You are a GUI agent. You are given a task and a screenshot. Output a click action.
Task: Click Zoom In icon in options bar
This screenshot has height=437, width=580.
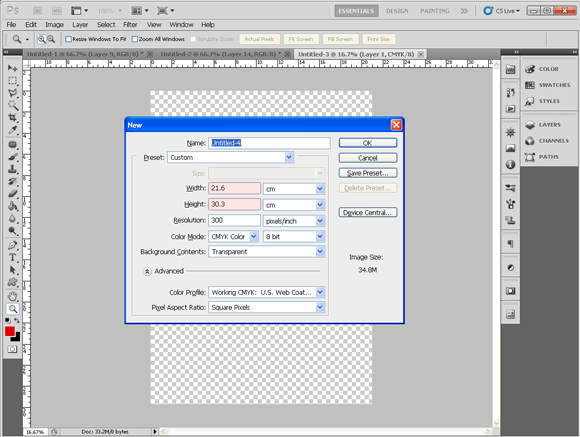(41, 39)
